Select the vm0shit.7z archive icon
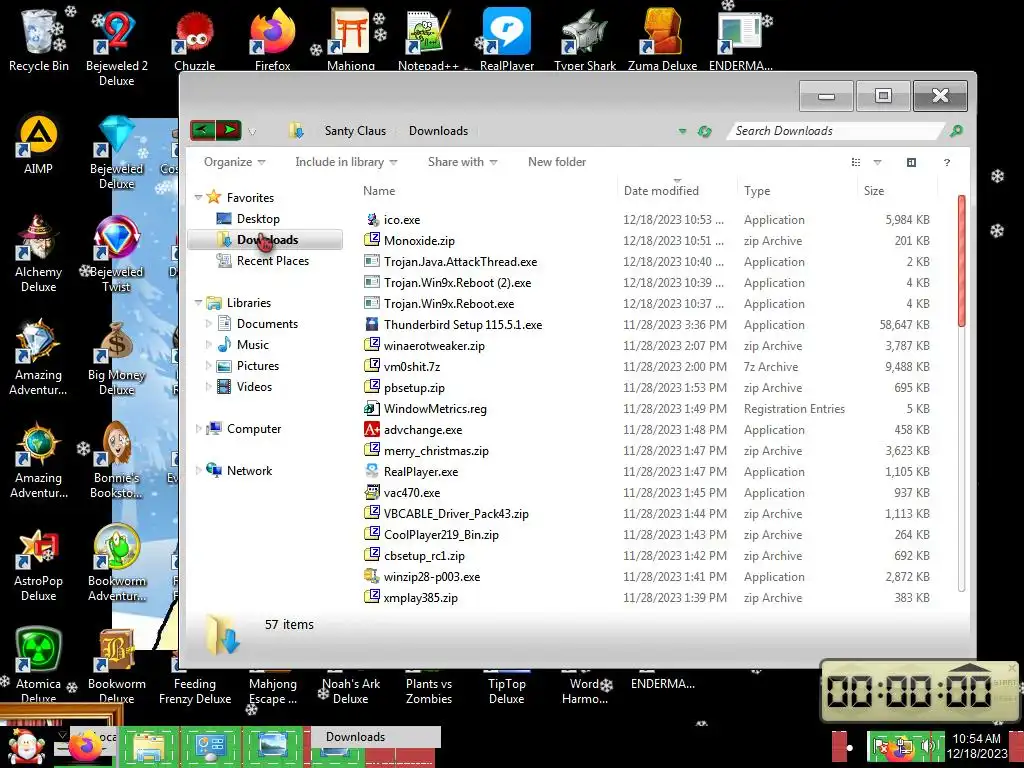Image resolution: width=1024 pixels, height=768 pixels. point(372,366)
